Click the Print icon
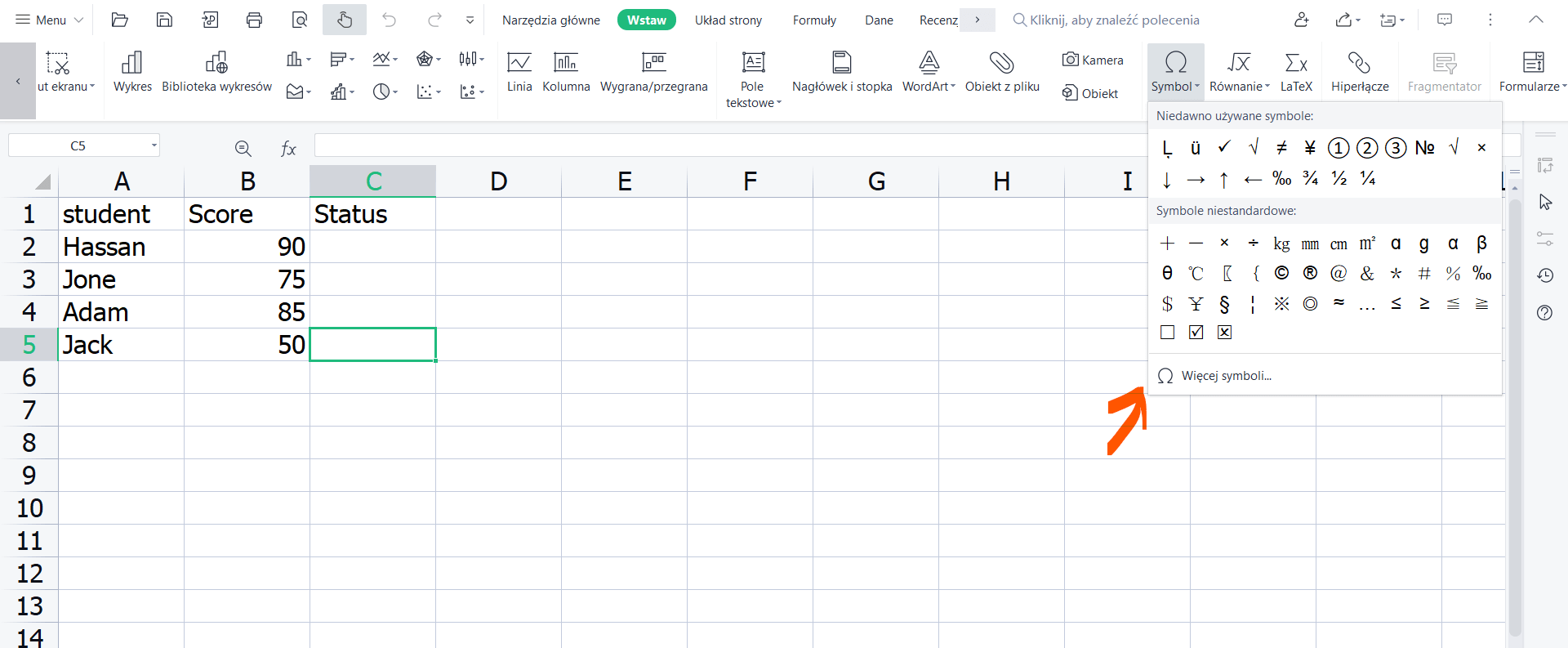Screen dimensions: 1568x648 [x=254, y=20]
